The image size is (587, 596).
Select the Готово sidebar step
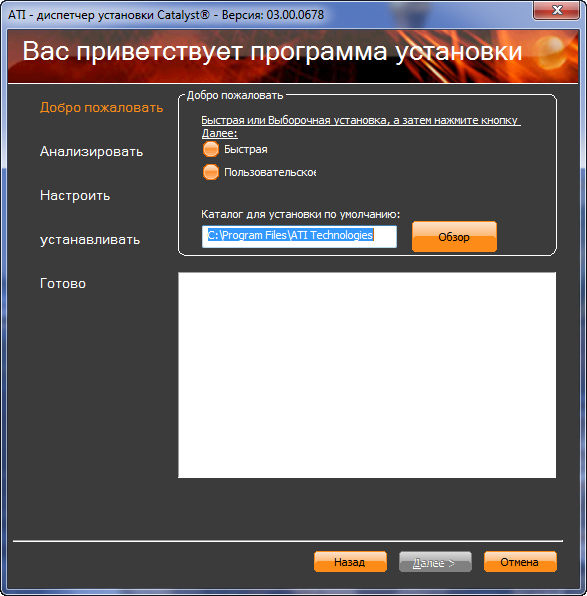[63, 284]
